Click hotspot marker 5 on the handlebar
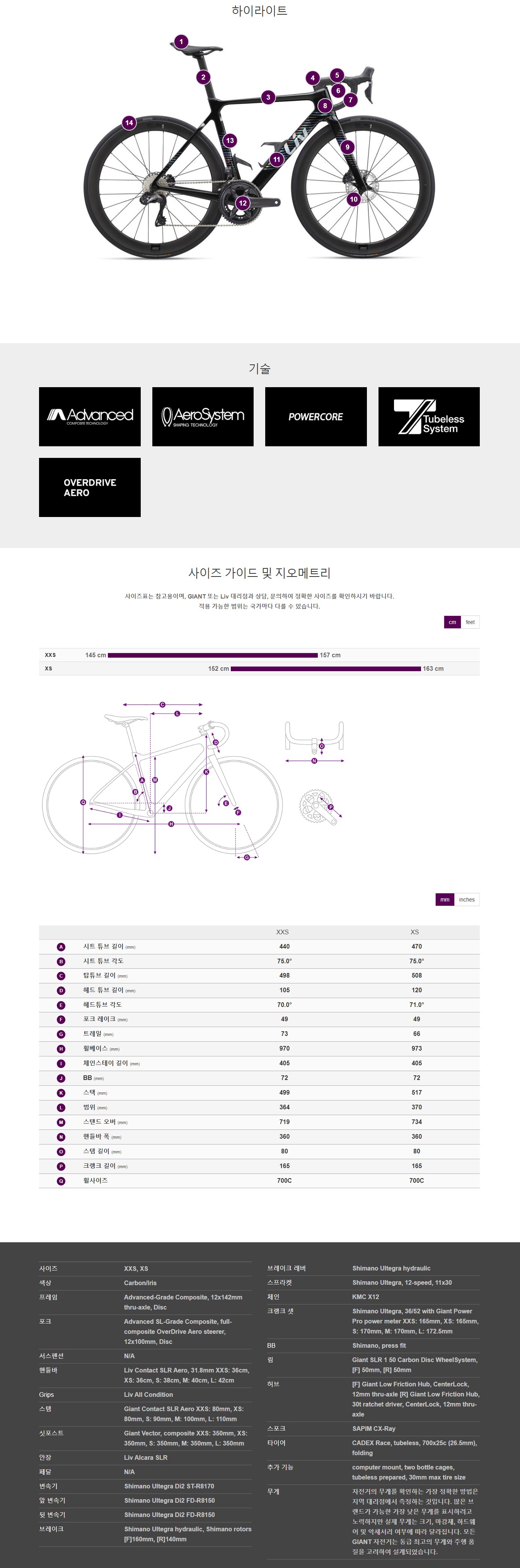 point(337,75)
